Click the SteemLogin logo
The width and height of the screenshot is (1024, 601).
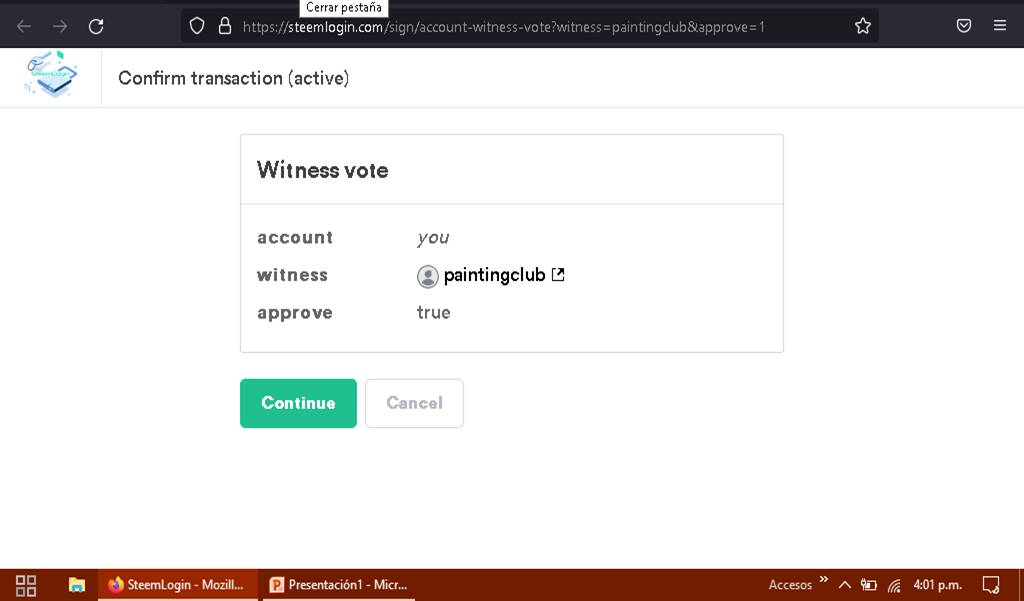click(x=51, y=76)
